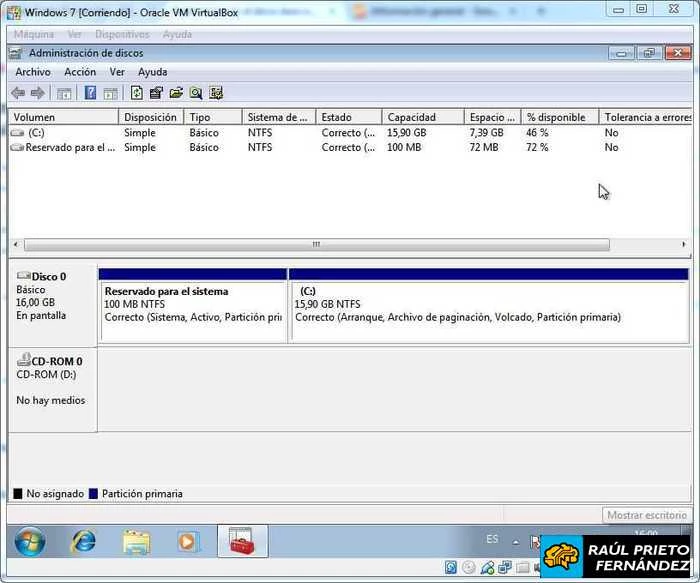Sort by the Disposición column header
Viewport: 700px width, 583px height.
point(151,117)
